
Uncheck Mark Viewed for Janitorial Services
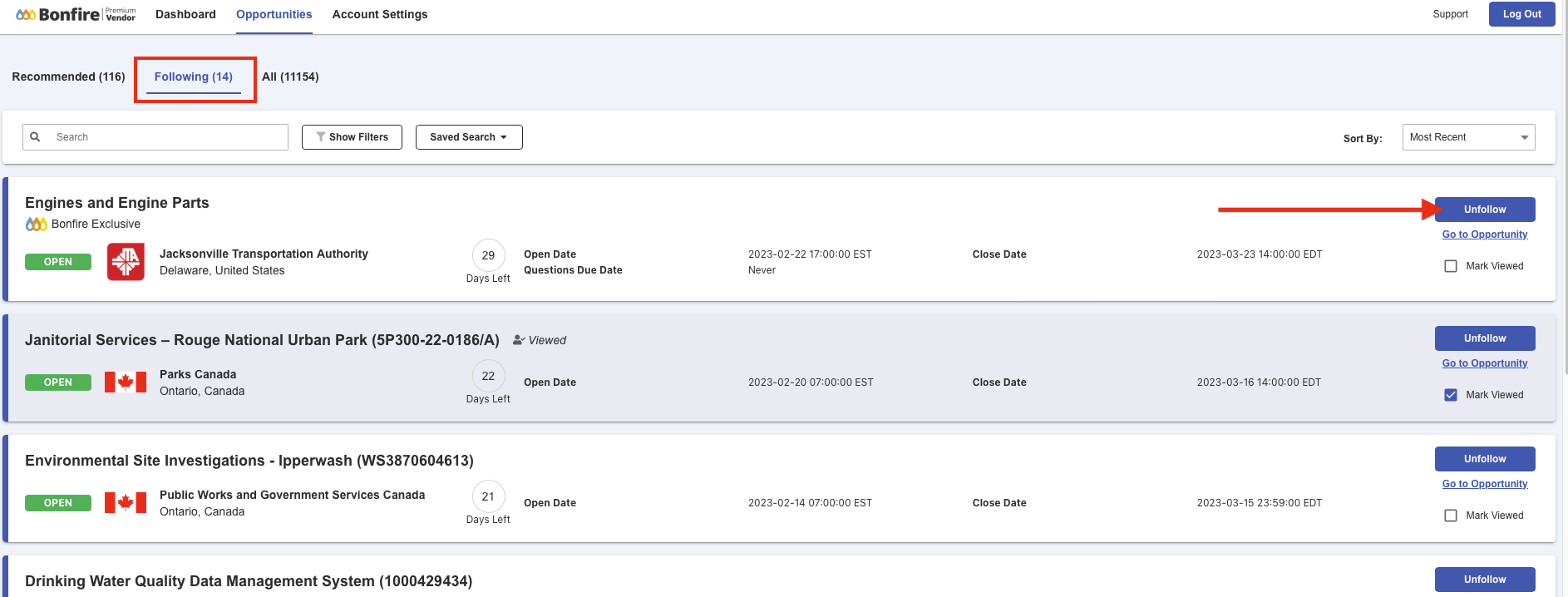pos(1451,395)
